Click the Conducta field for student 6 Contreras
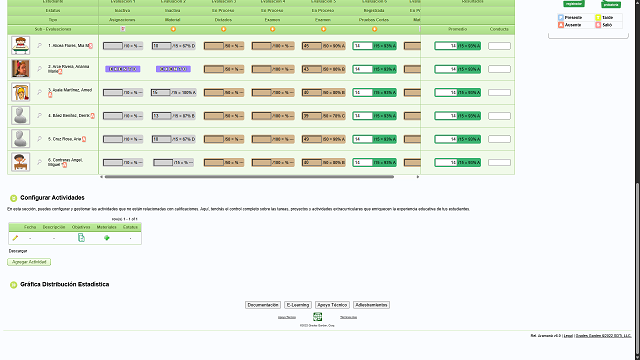640x360 pixels. coord(499,162)
